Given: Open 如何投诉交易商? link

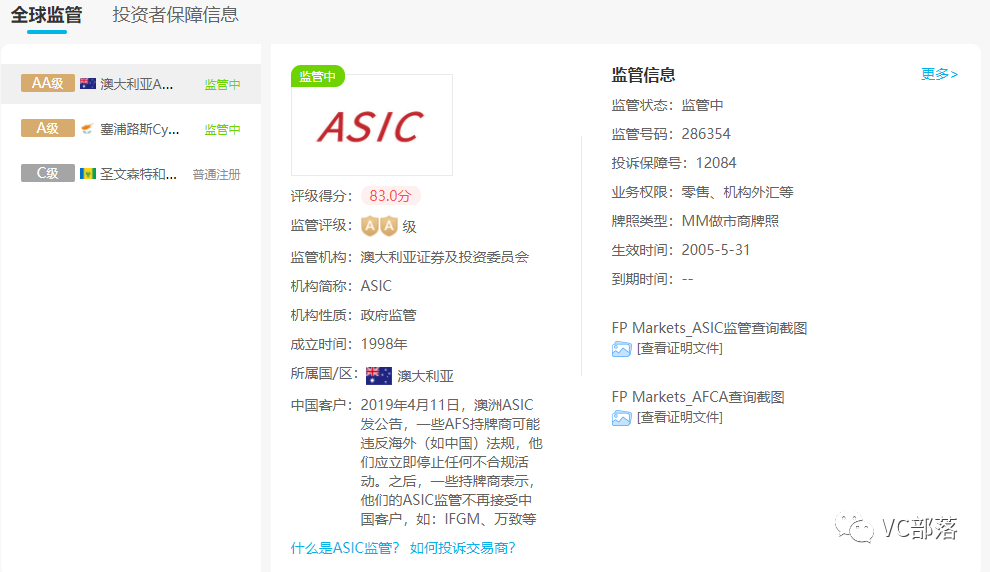Looking at the screenshot, I should 462,547.
